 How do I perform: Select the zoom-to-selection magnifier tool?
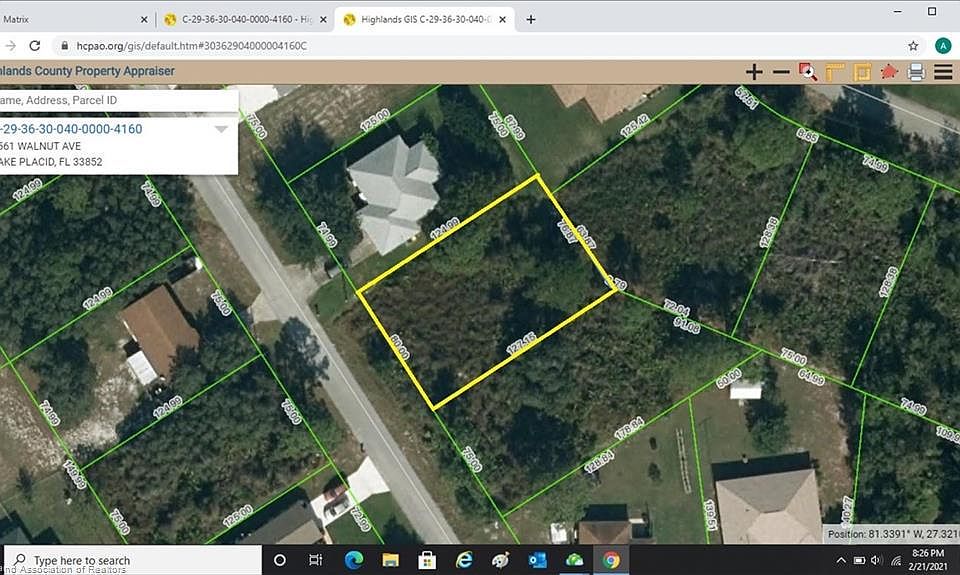click(808, 72)
